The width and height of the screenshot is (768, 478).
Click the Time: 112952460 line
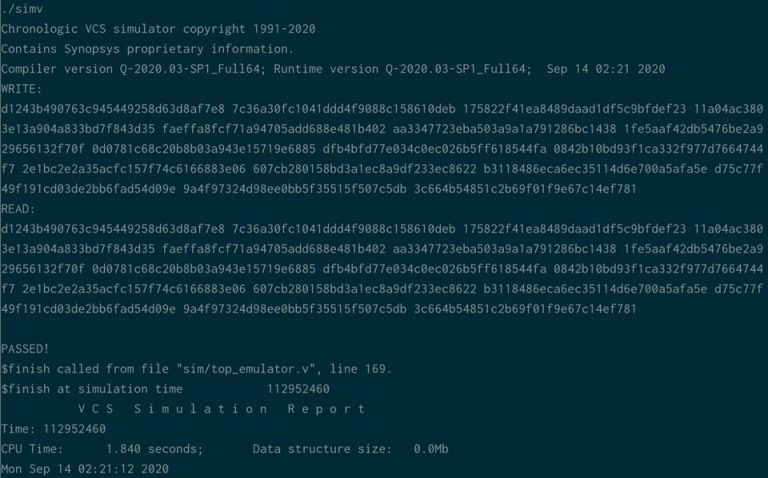pos(53,428)
